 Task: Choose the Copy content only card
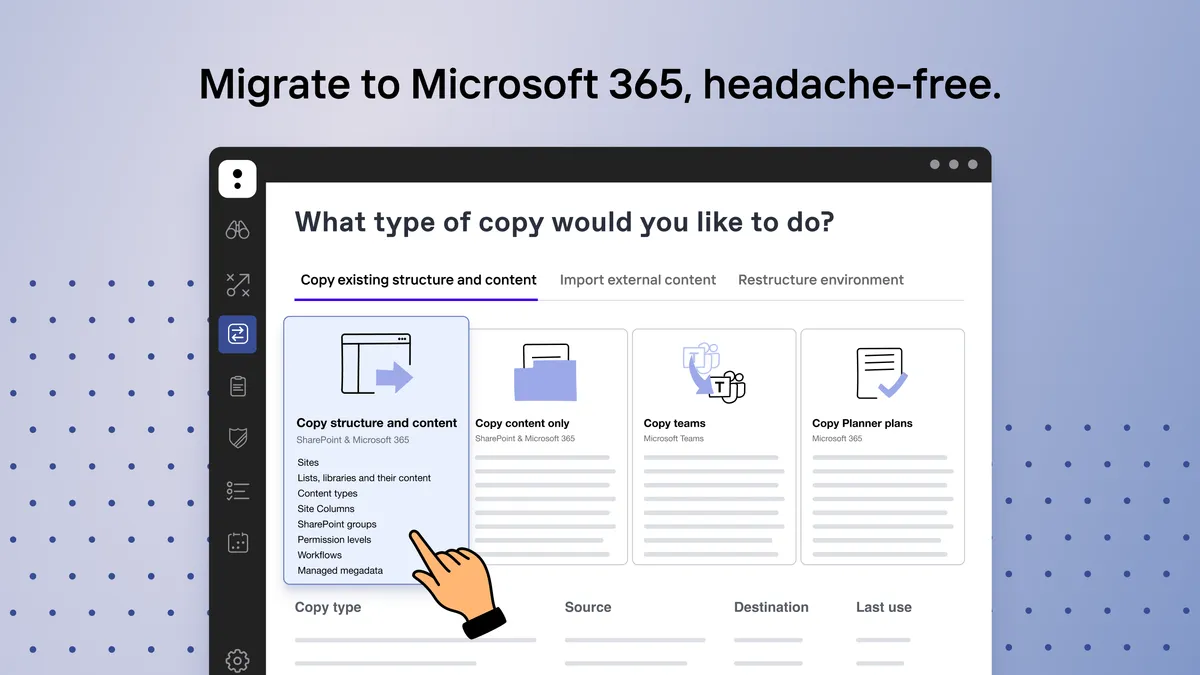[x=549, y=446]
